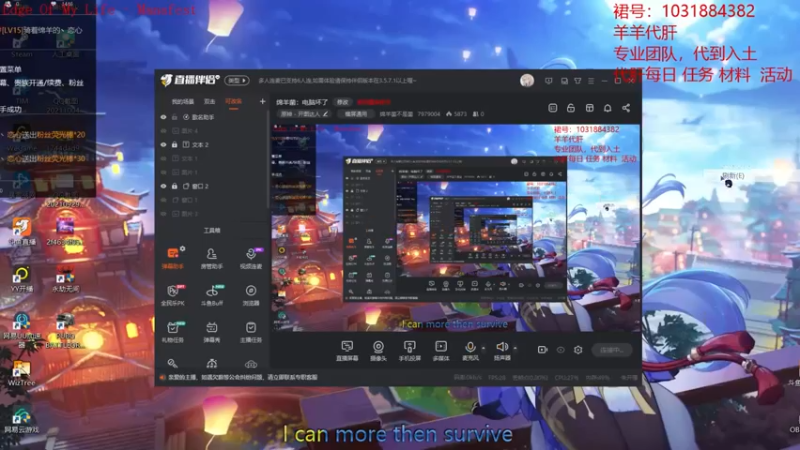Open the 礼物任务 tool
This screenshot has height=450, width=800.
pos(172,332)
